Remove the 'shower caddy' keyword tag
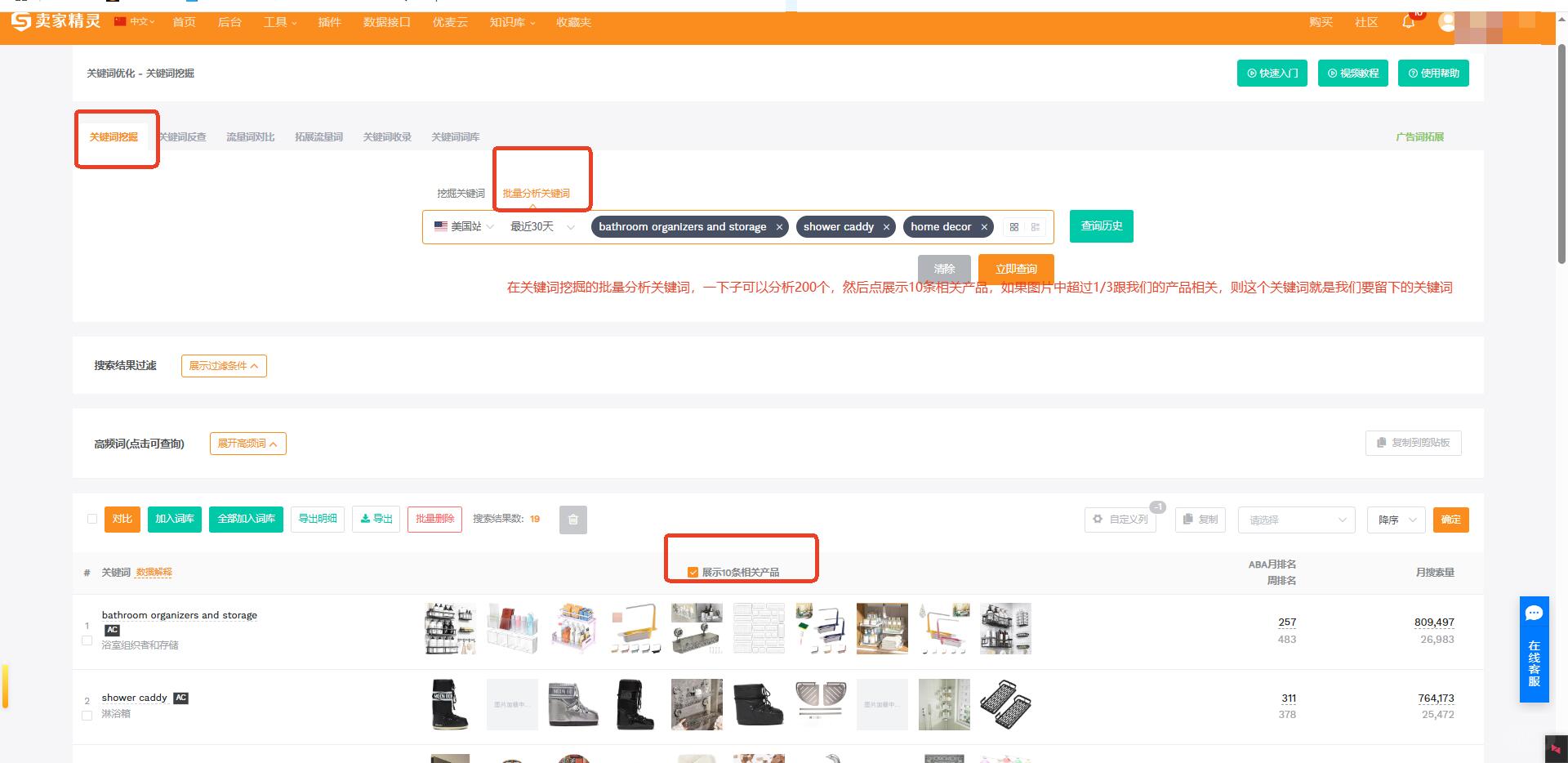The image size is (1568, 763). (886, 227)
